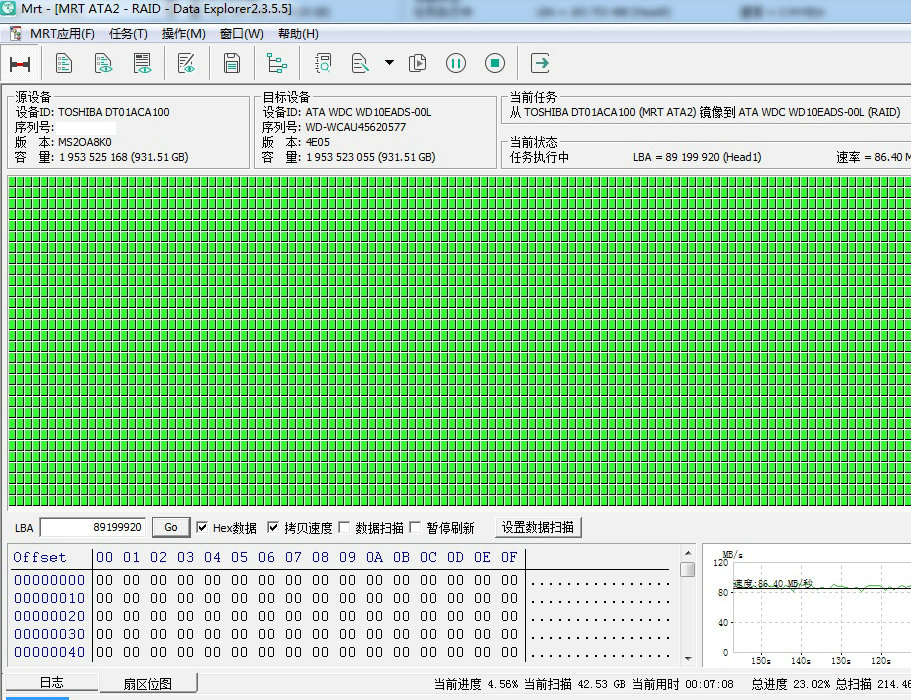Click offset row 00000010 in hex view
This screenshot has height=700, width=911.
(49, 598)
